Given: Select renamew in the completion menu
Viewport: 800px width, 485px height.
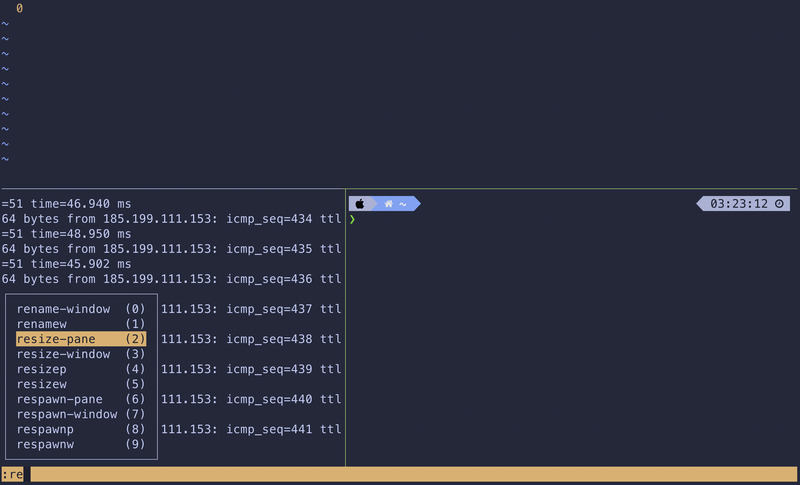Looking at the screenshot, I should tap(81, 324).
